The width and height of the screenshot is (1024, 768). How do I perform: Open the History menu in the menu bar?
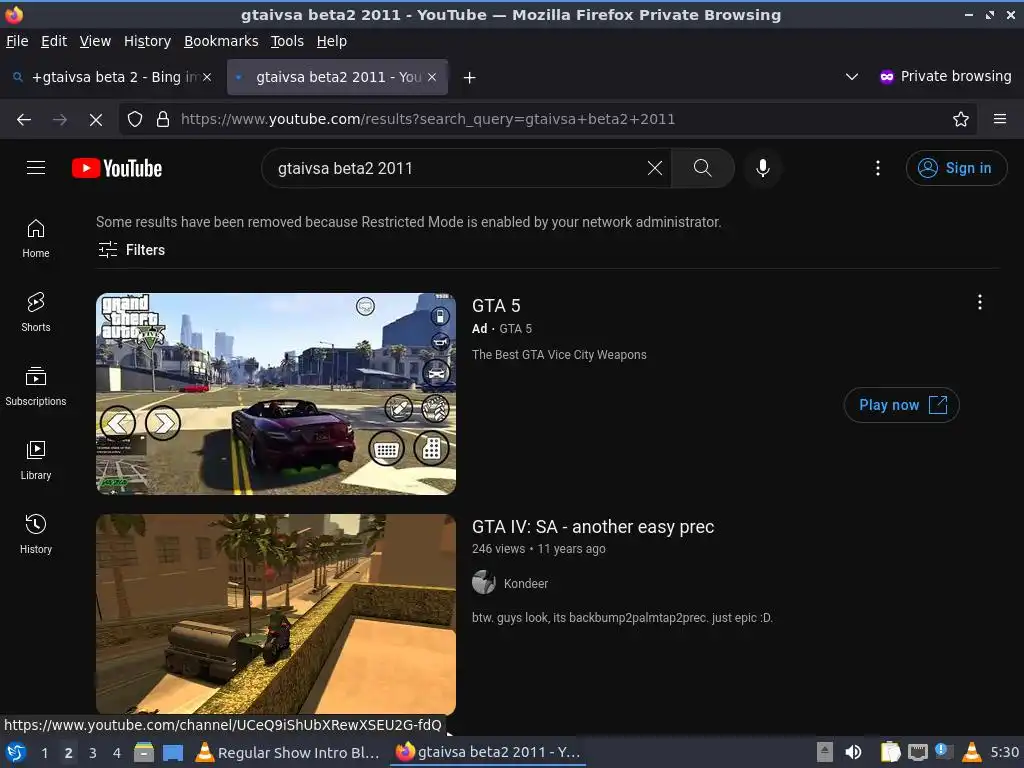pos(148,41)
